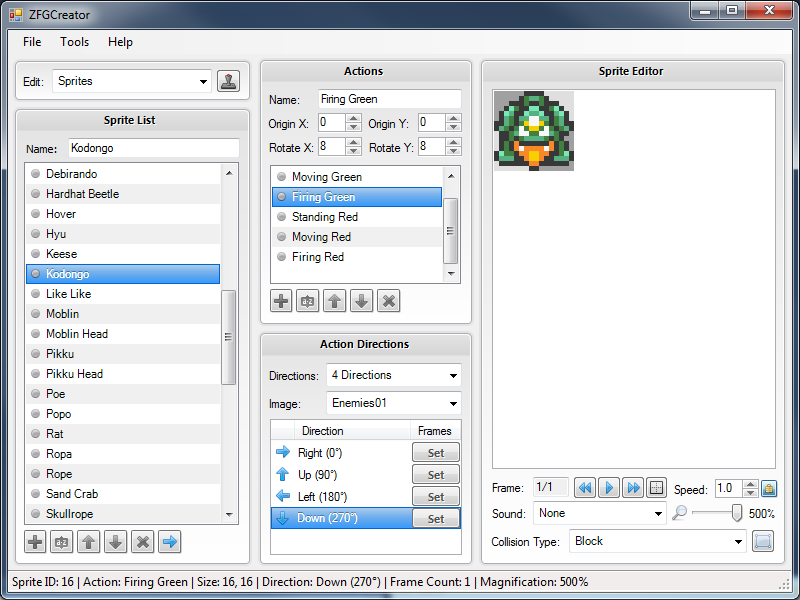This screenshot has width=800, height=600.
Task: Move the action up in the Actions list
Action: (x=335, y=301)
